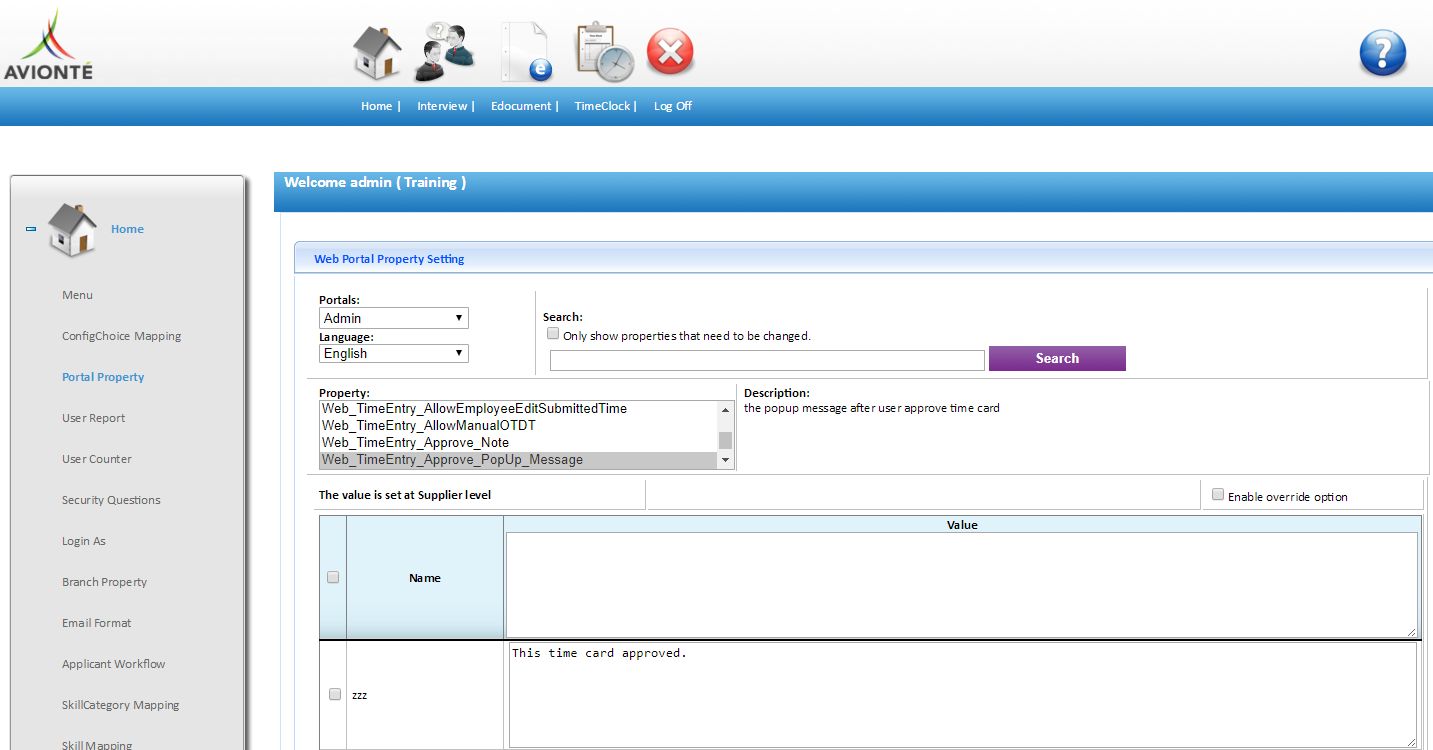This screenshot has height=750, width=1433.
Task: Open TimeClock in the navigation bar
Action: [602, 106]
